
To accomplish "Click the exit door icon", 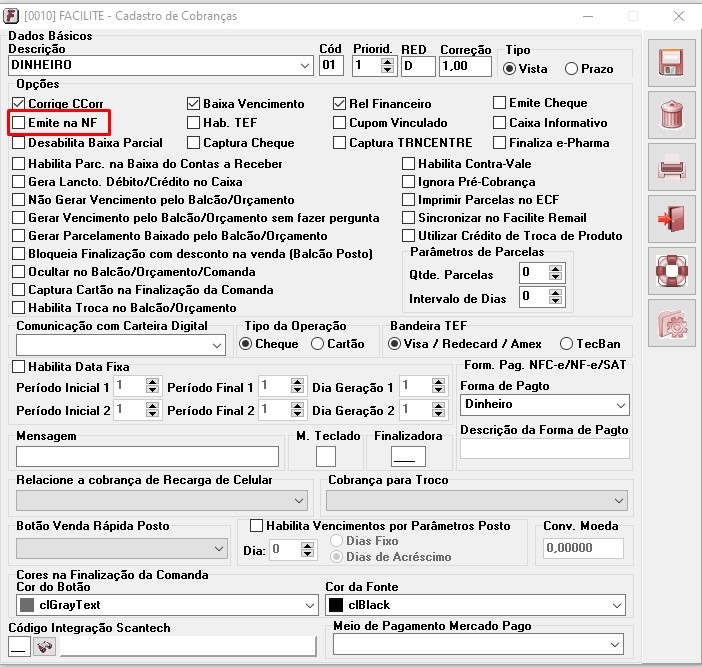I will click(672, 218).
